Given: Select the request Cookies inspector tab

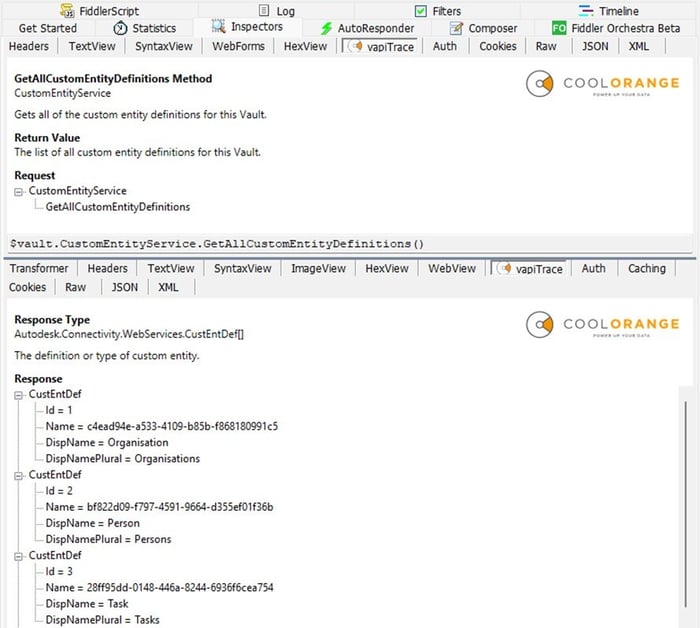Looking at the screenshot, I should click(x=498, y=46).
